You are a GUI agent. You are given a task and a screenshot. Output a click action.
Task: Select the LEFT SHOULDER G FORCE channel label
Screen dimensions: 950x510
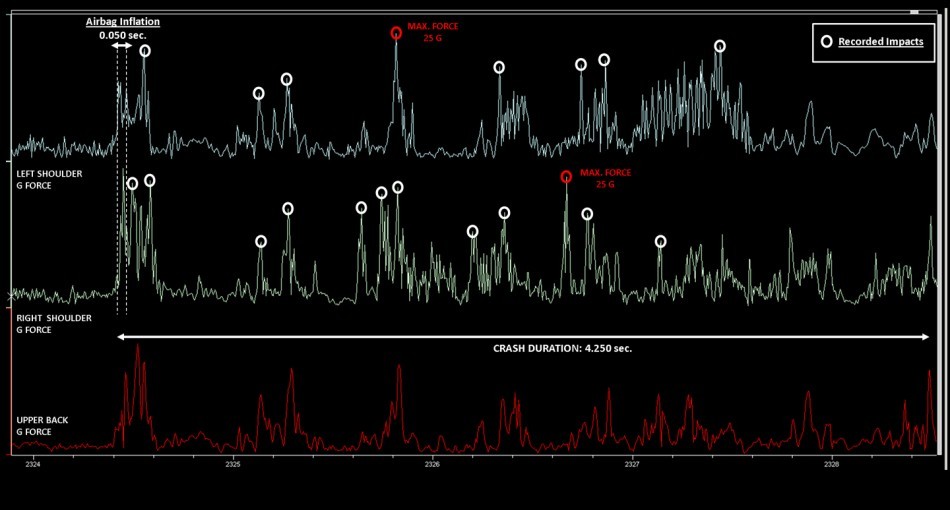click(x=49, y=179)
